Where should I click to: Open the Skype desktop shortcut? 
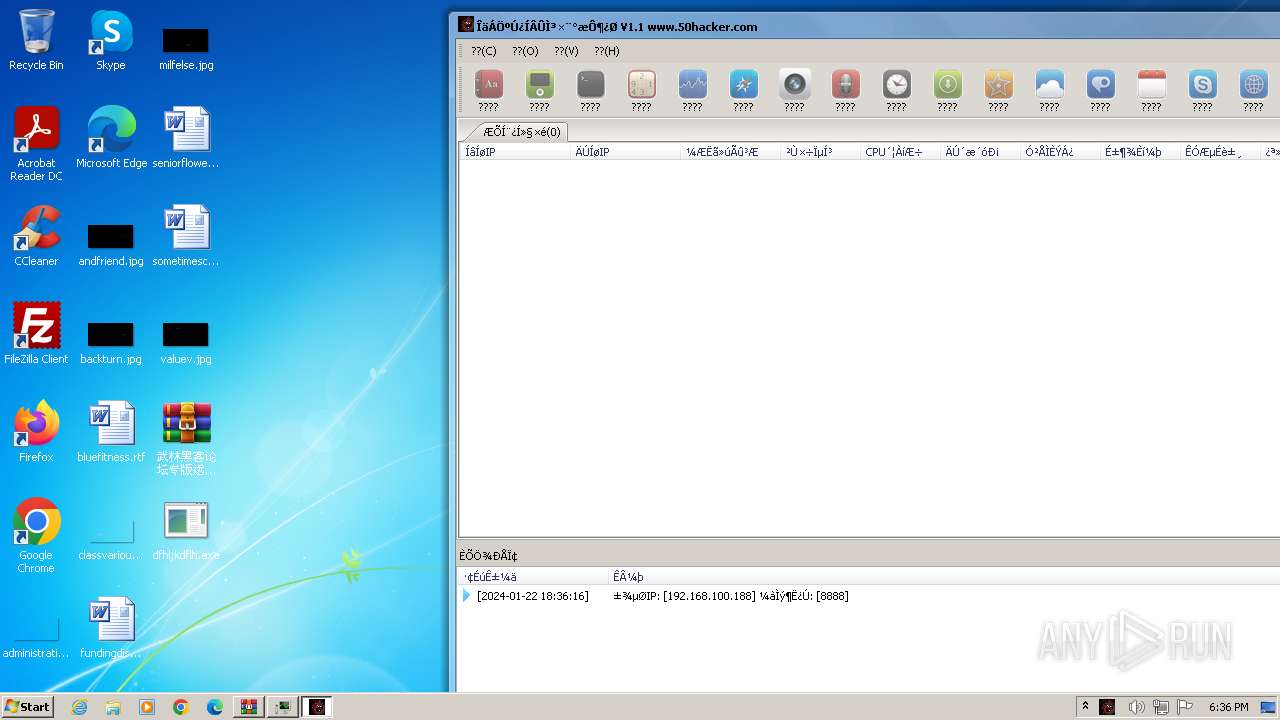click(x=110, y=40)
